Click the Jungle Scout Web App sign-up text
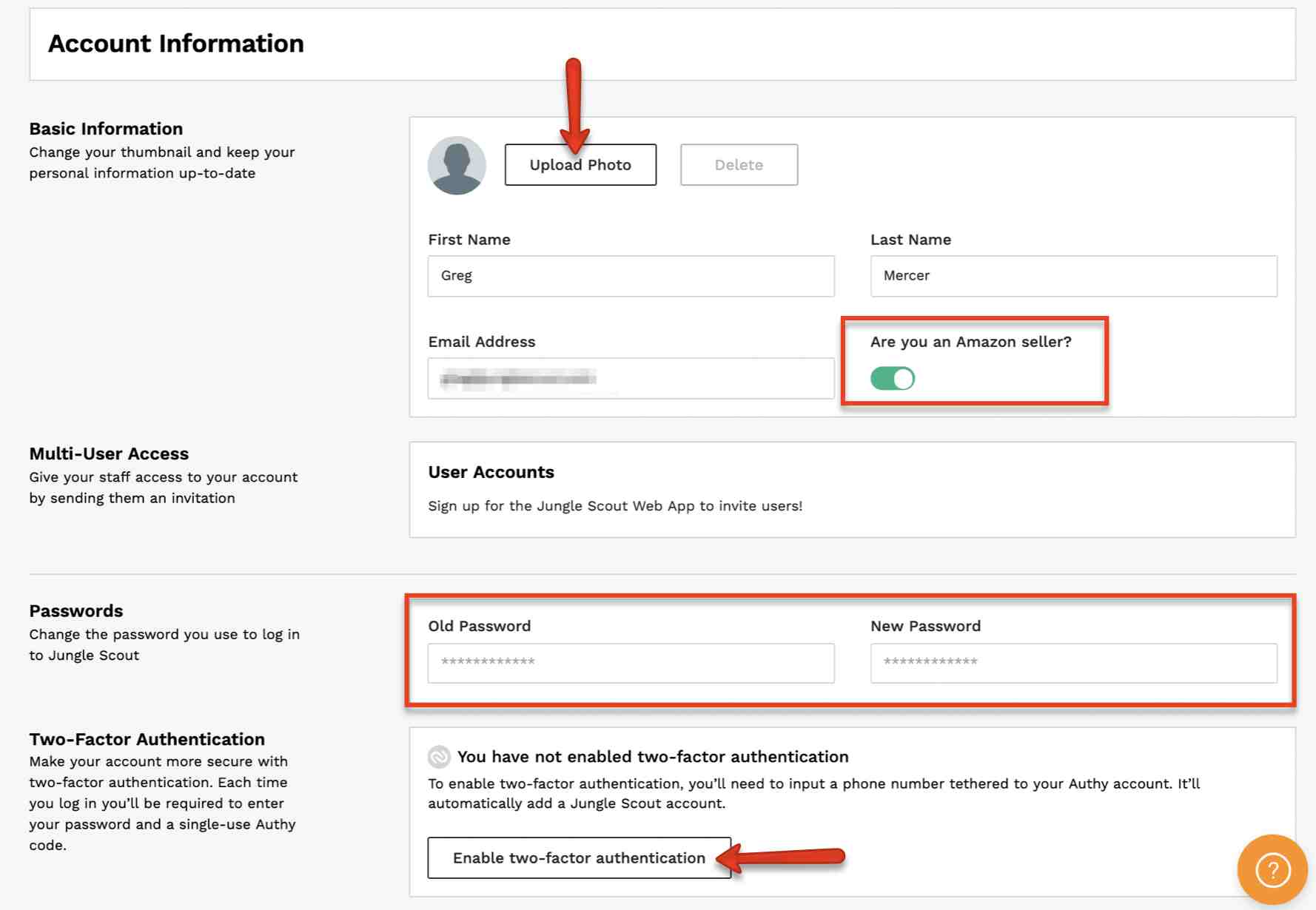The image size is (1316, 910). tap(614, 506)
